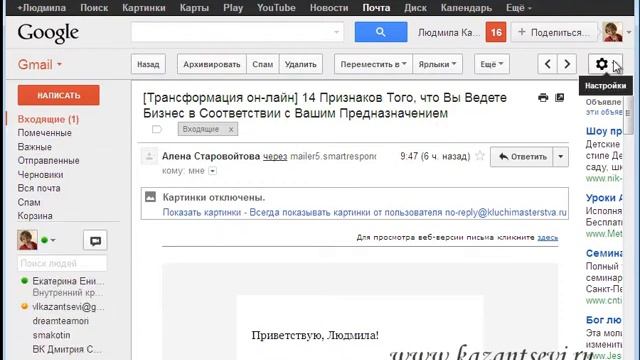Open the Settings gear menu
Screen dimensions: 640x360
click(605, 64)
